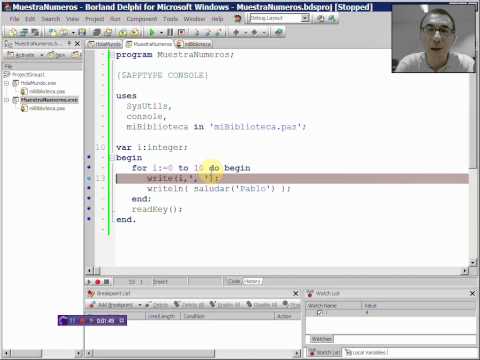Toggle the breakpoint dot on the 'end.' line

pos(89,219)
